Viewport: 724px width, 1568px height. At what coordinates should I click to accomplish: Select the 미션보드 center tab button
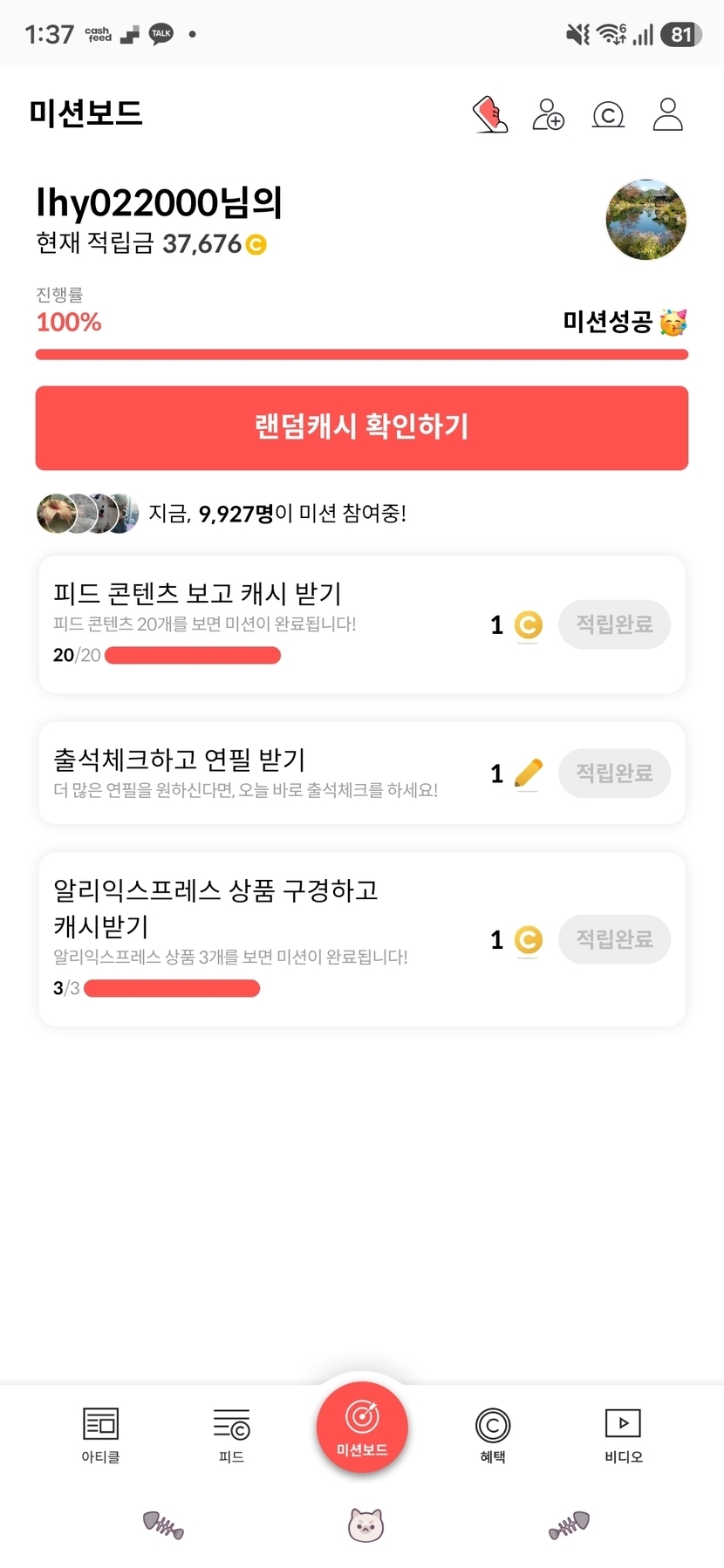tap(362, 1427)
